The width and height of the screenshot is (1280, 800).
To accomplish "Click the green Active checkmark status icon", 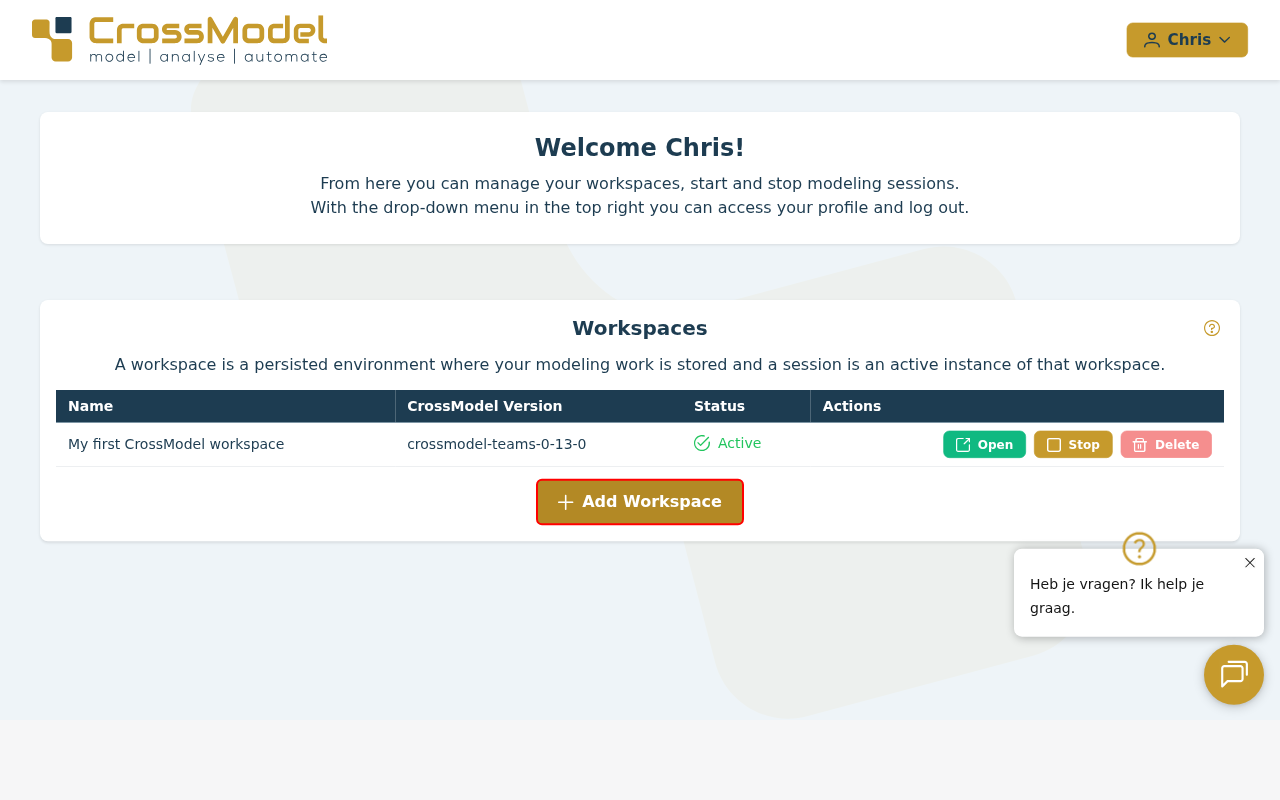I will click(702, 443).
